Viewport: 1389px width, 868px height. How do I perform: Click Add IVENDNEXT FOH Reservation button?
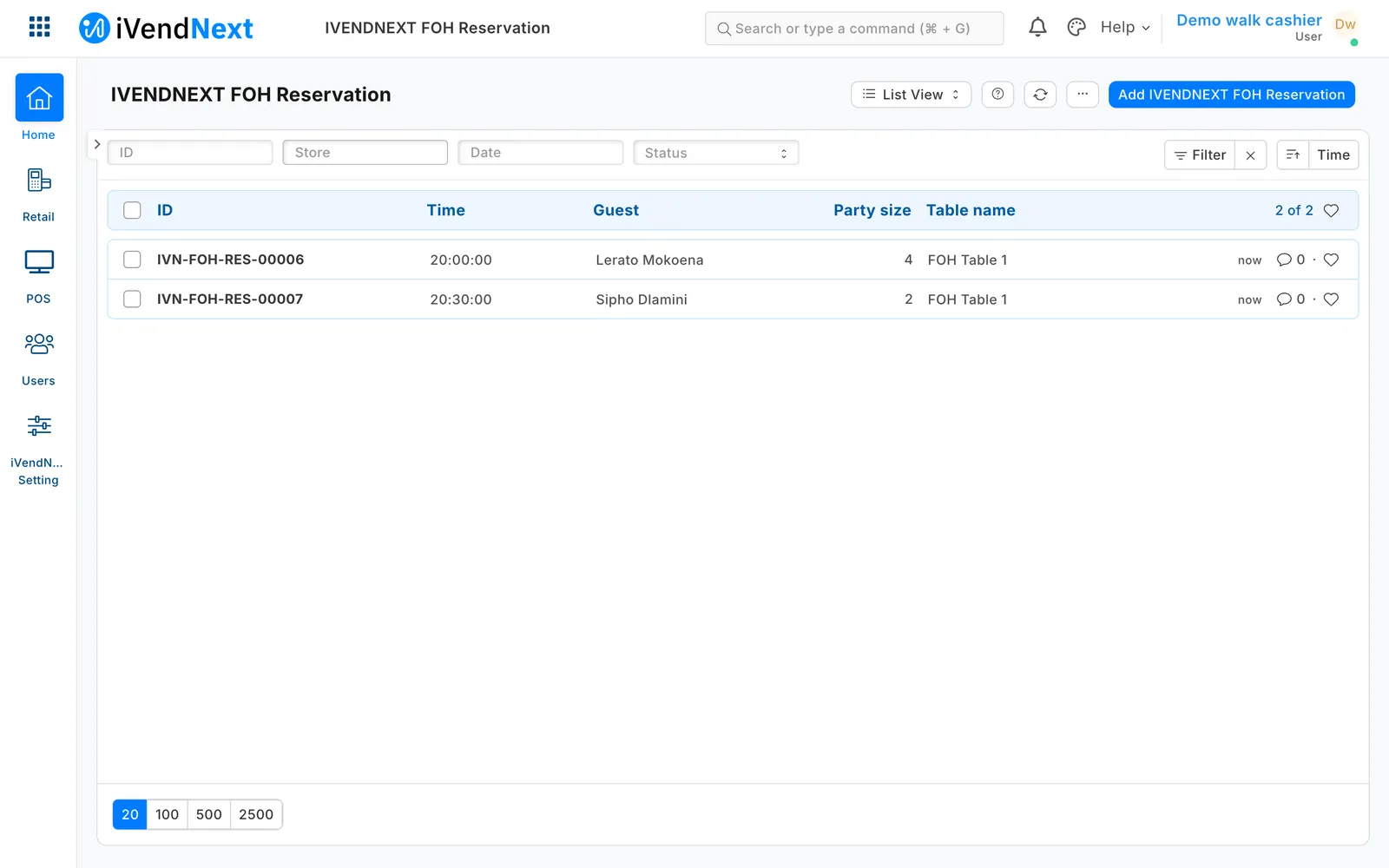point(1231,95)
